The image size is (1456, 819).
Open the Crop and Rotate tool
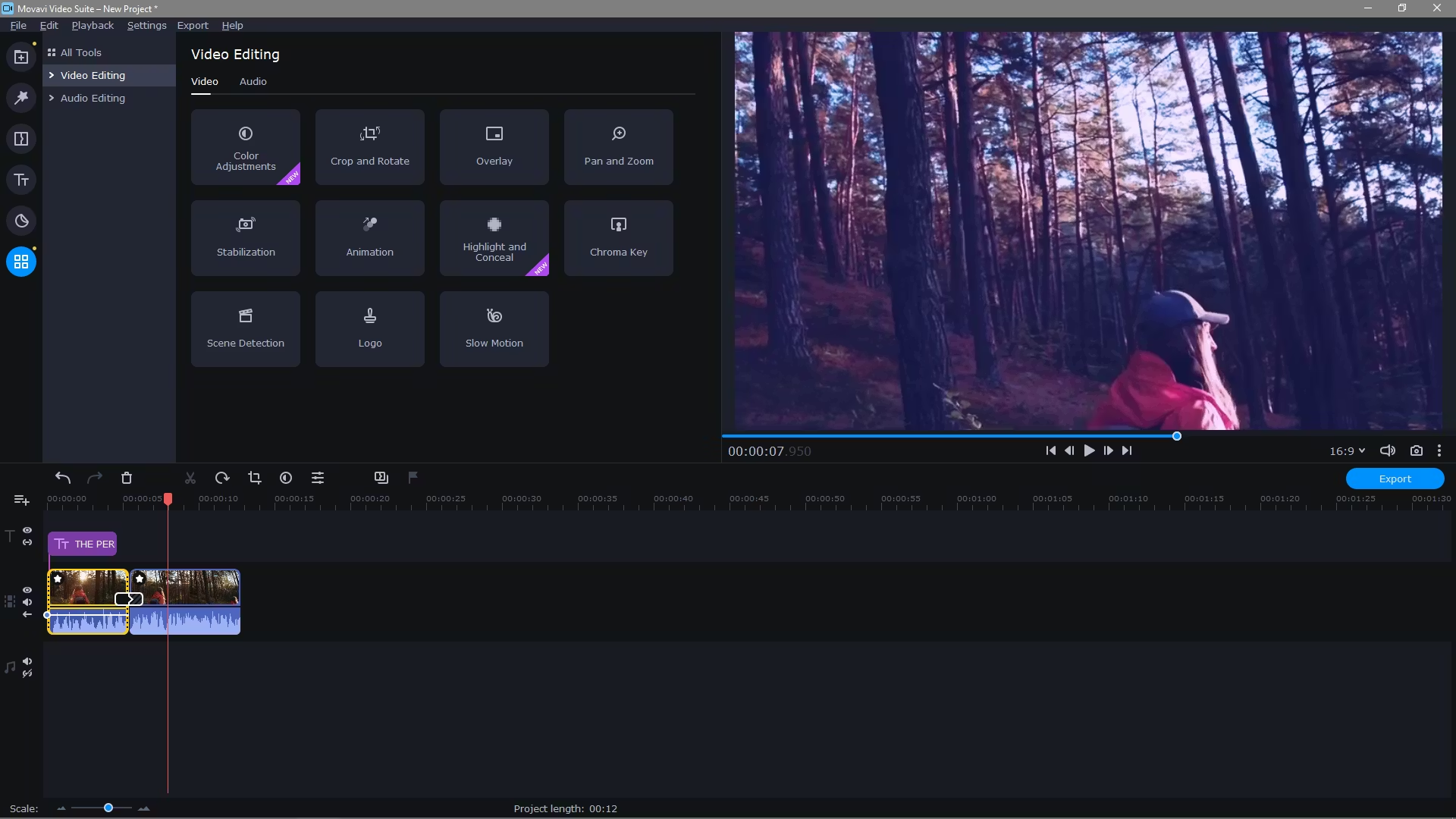[x=369, y=146]
